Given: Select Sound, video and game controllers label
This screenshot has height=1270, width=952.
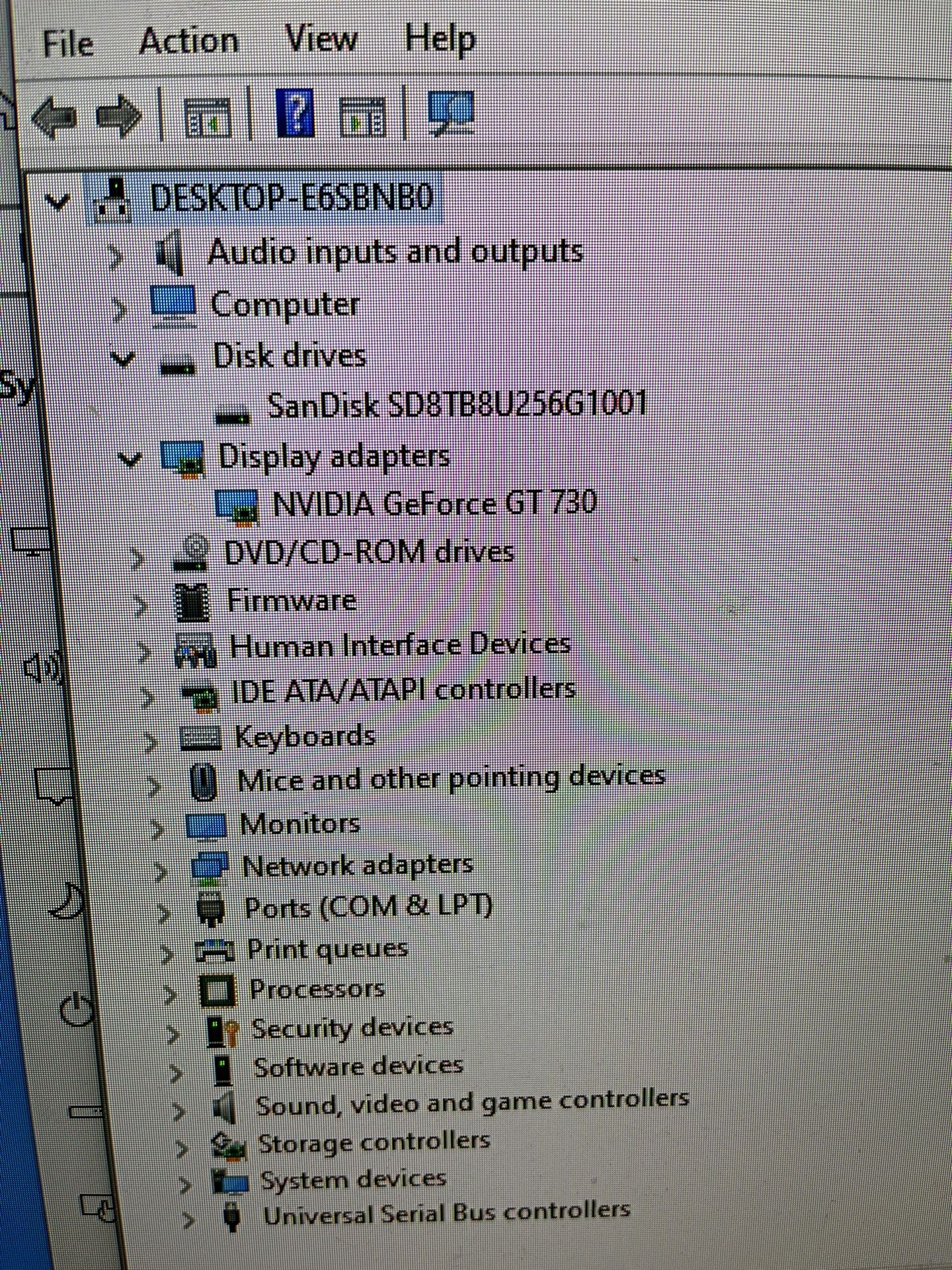Looking at the screenshot, I should (473, 1103).
